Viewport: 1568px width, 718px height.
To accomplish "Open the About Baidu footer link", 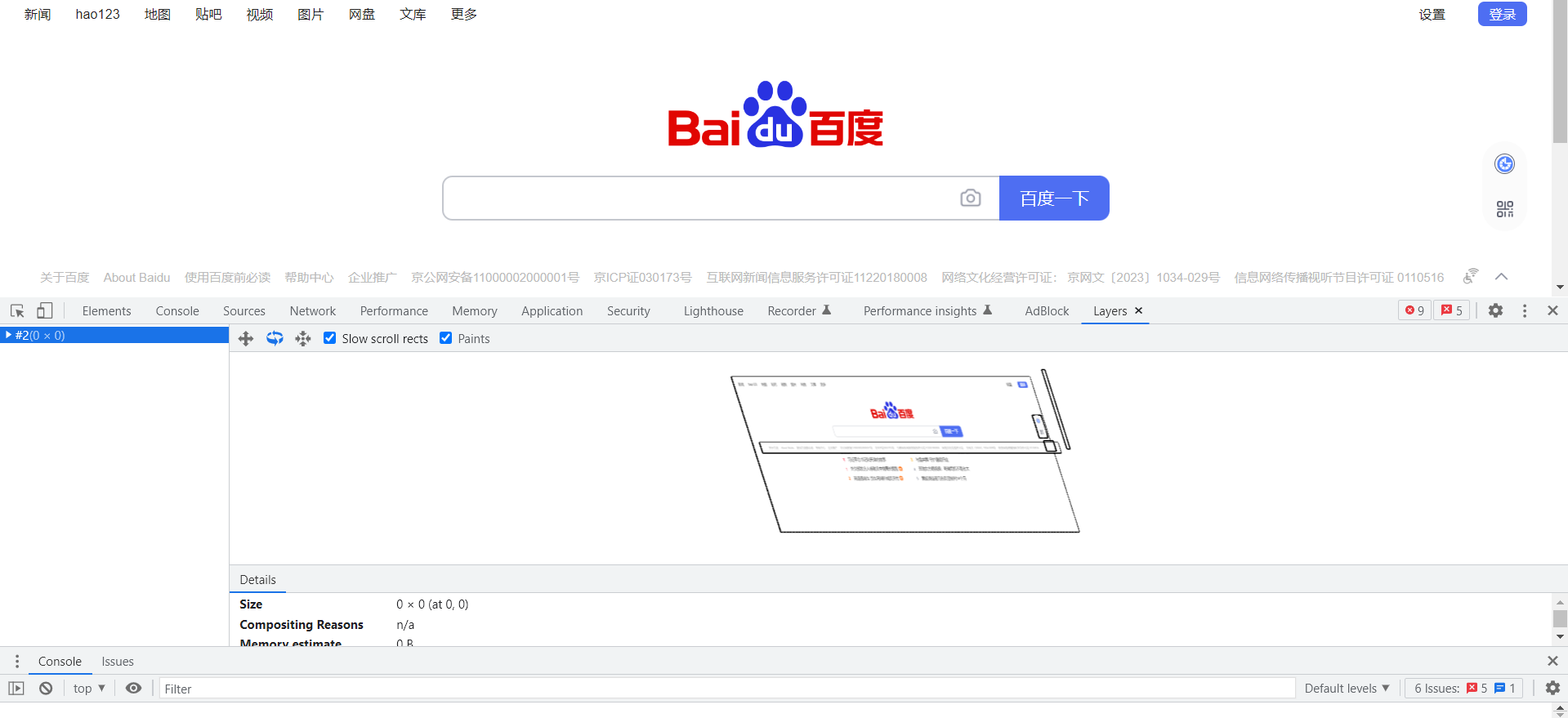I will 136,278.
